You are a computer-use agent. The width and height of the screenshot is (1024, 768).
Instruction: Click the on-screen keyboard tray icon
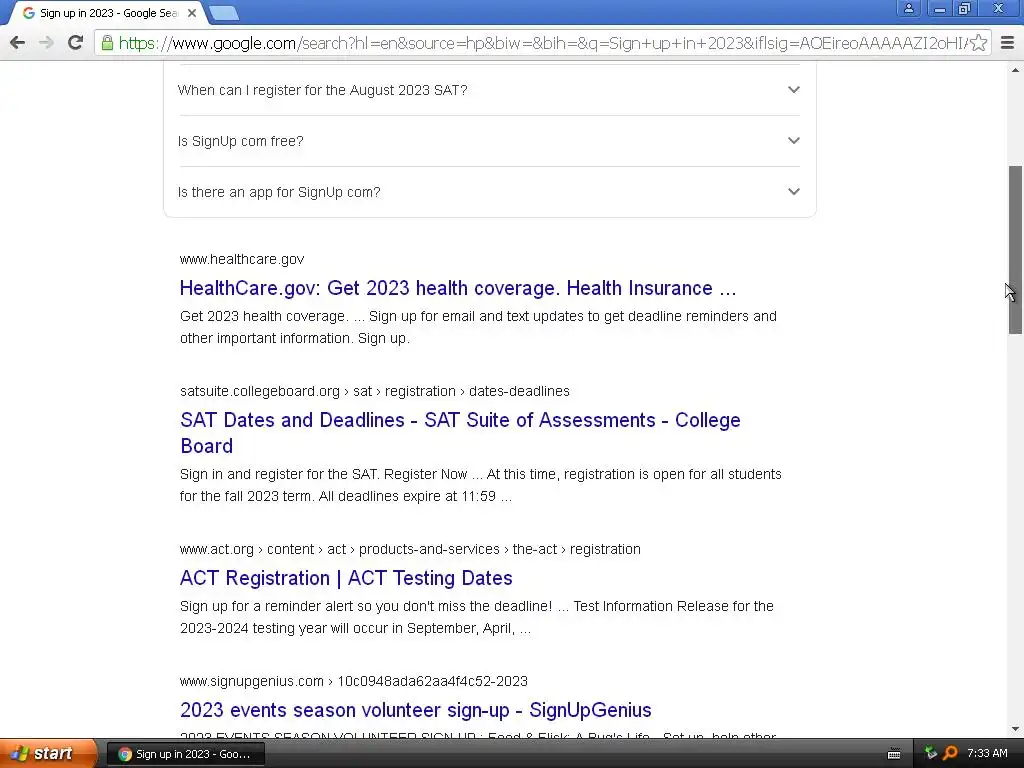(x=894, y=754)
